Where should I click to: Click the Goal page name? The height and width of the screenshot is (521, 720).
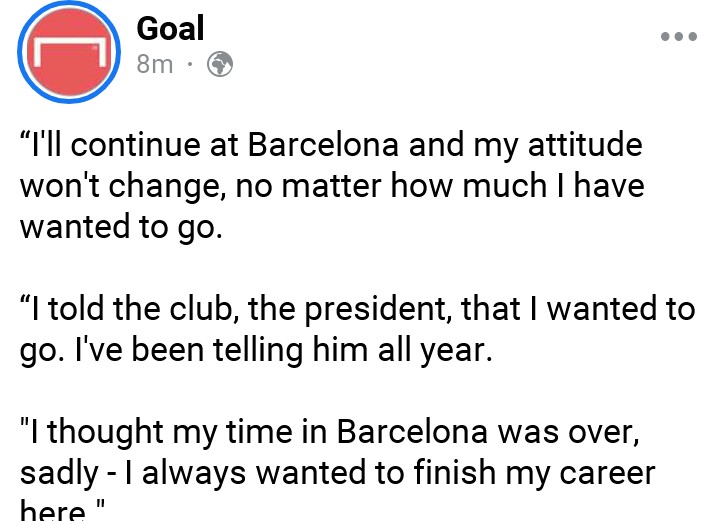click(170, 27)
